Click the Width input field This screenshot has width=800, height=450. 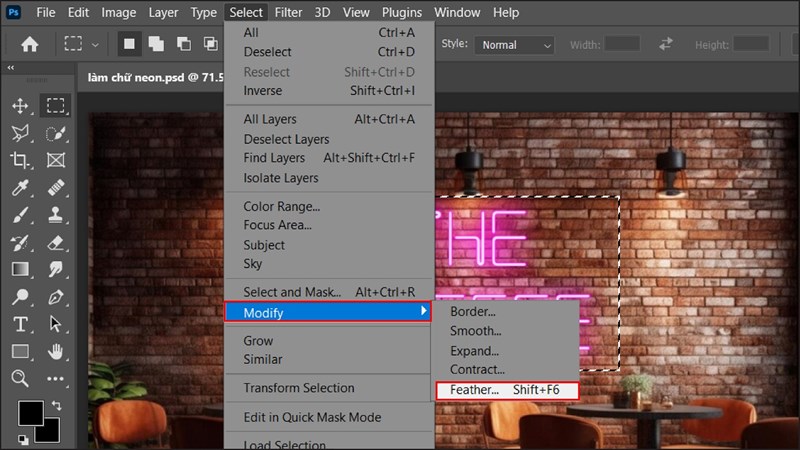(x=622, y=44)
